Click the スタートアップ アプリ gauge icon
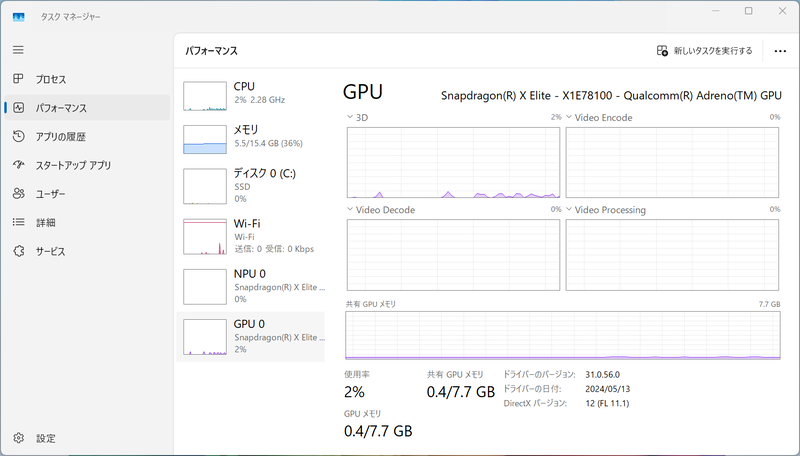Viewport: 800px width, 456px height. (18, 165)
